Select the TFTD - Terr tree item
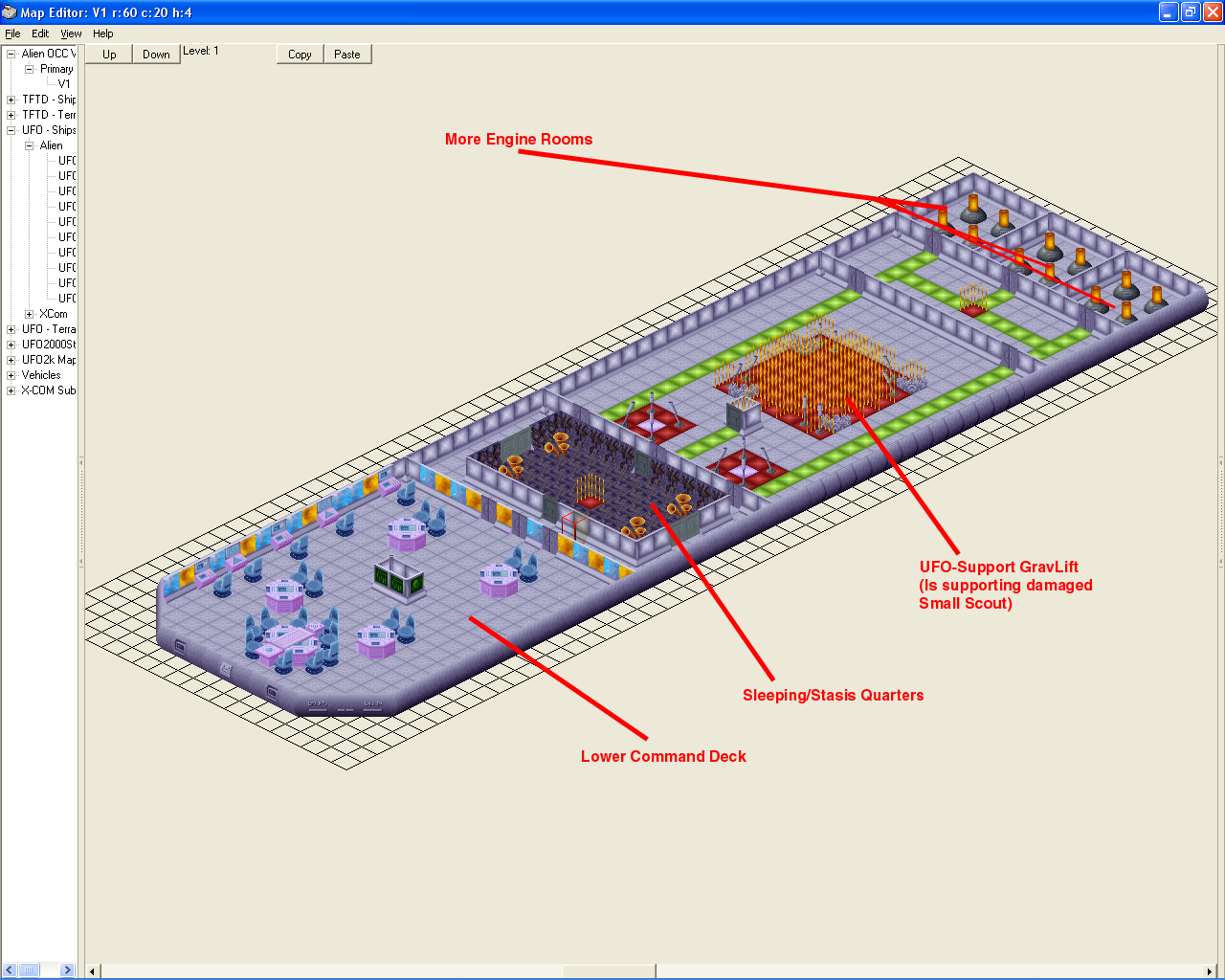Viewport: 1225px width, 980px height. click(x=49, y=115)
